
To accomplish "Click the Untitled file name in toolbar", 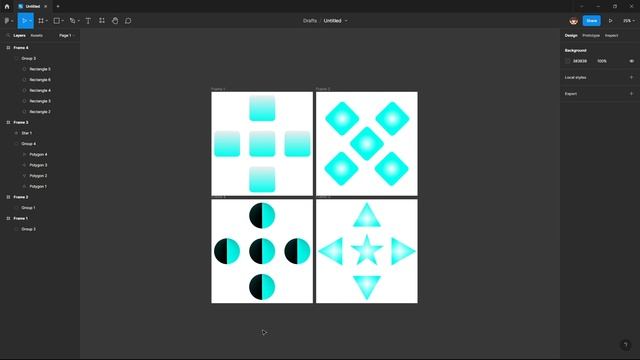I will coord(332,21).
